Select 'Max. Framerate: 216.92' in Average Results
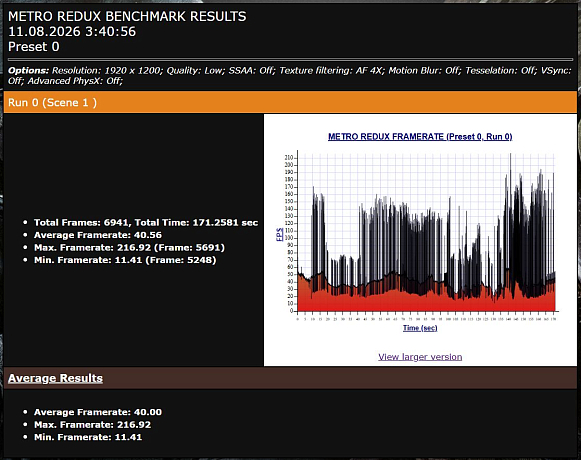The width and height of the screenshot is (581, 460). (x=92, y=424)
